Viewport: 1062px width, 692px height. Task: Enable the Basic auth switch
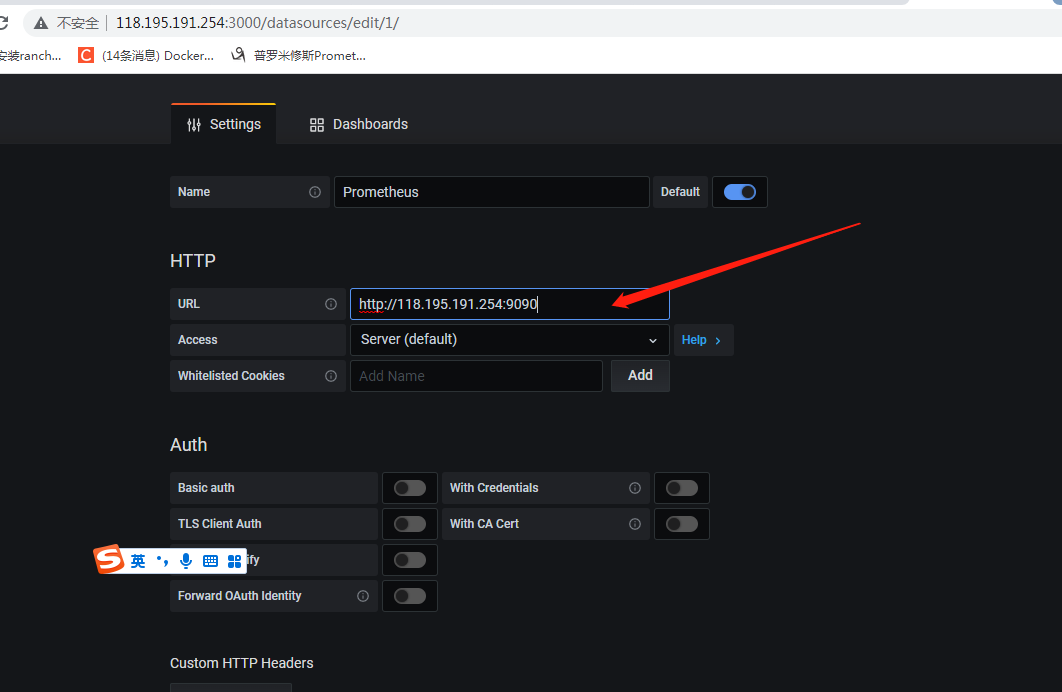click(410, 488)
